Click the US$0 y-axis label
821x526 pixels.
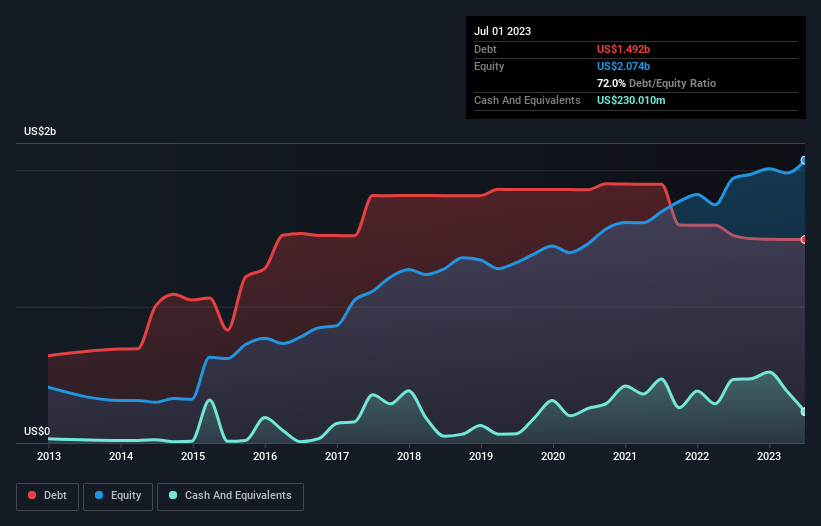pyautogui.click(x=37, y=431)
